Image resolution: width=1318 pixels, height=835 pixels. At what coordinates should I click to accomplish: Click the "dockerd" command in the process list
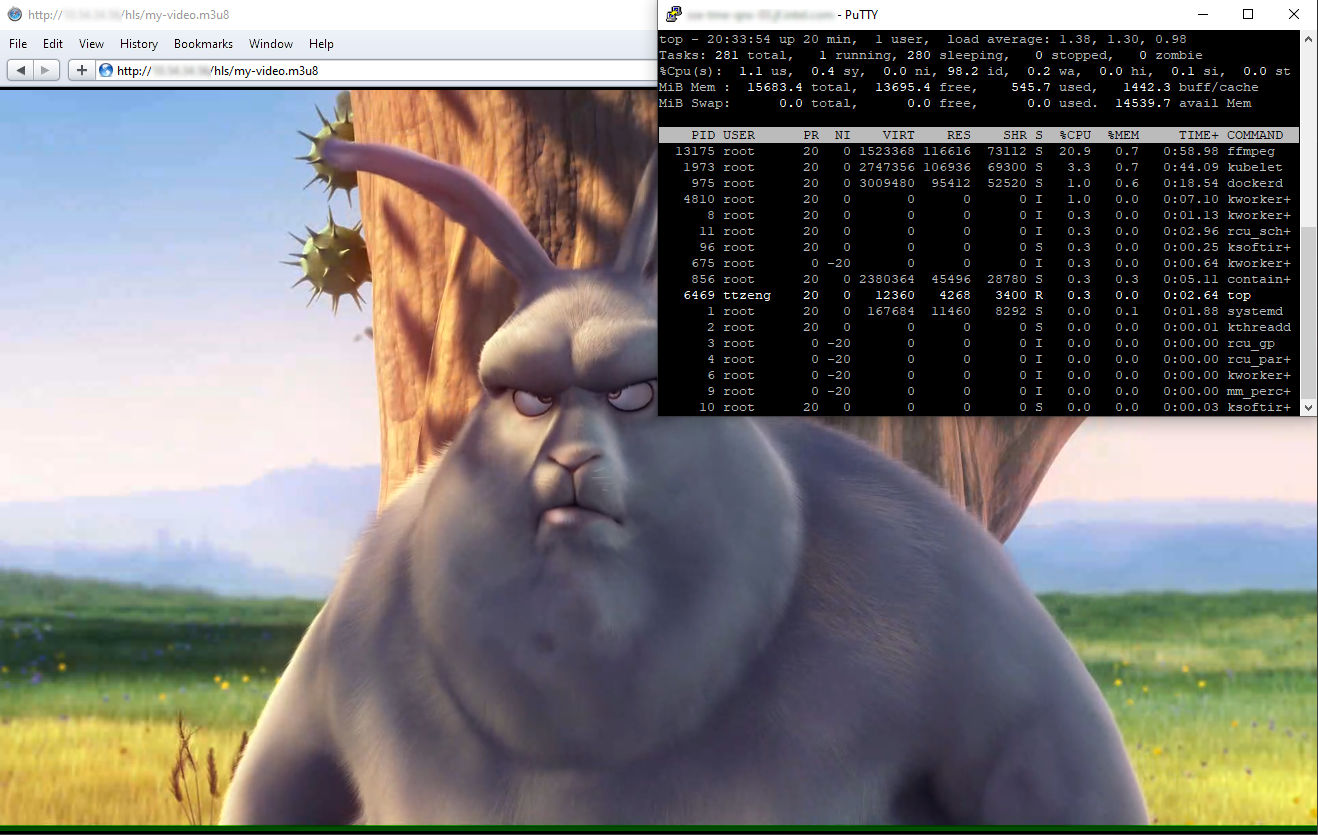pos(1255,183)
